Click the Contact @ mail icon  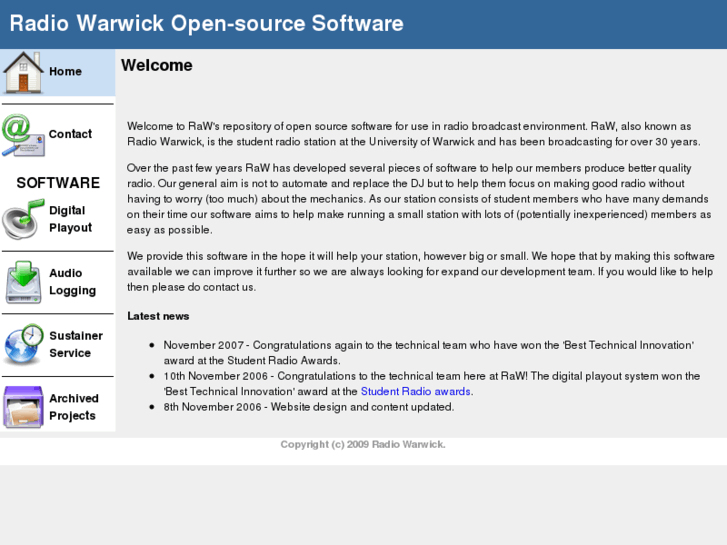coord(23,135)
